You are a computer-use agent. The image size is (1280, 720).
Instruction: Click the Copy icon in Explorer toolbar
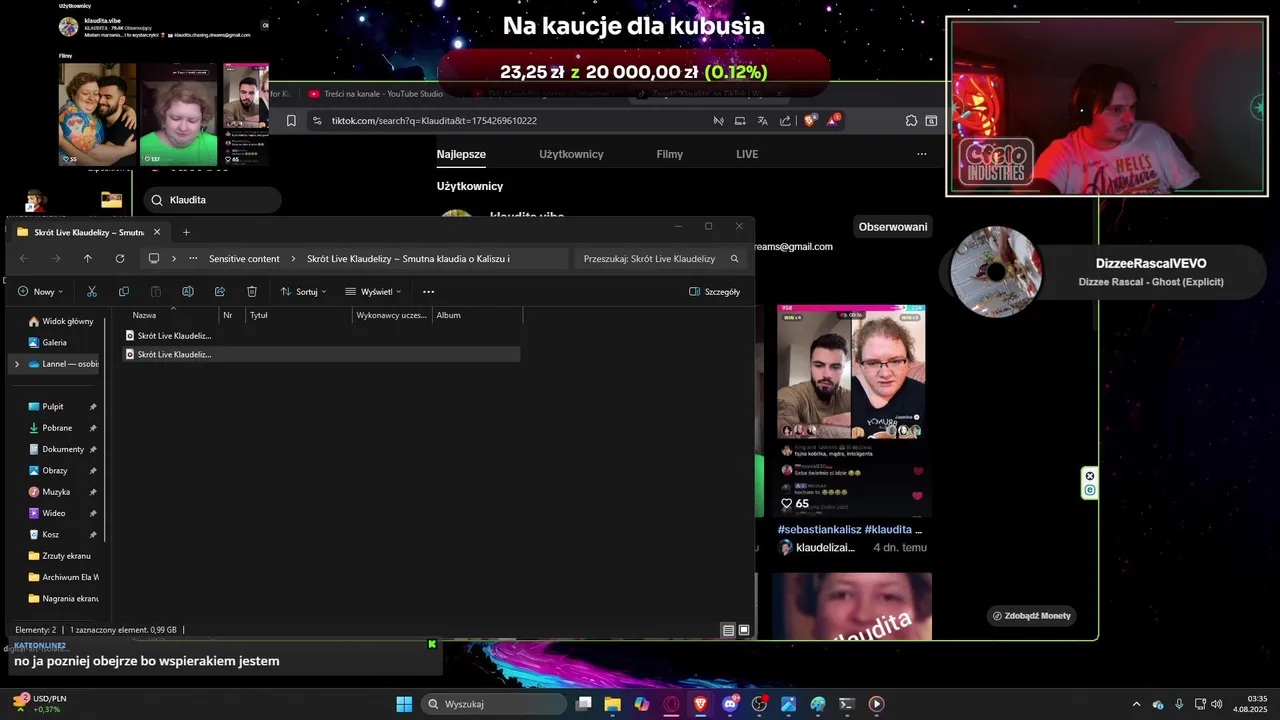(x=124, y=292)
